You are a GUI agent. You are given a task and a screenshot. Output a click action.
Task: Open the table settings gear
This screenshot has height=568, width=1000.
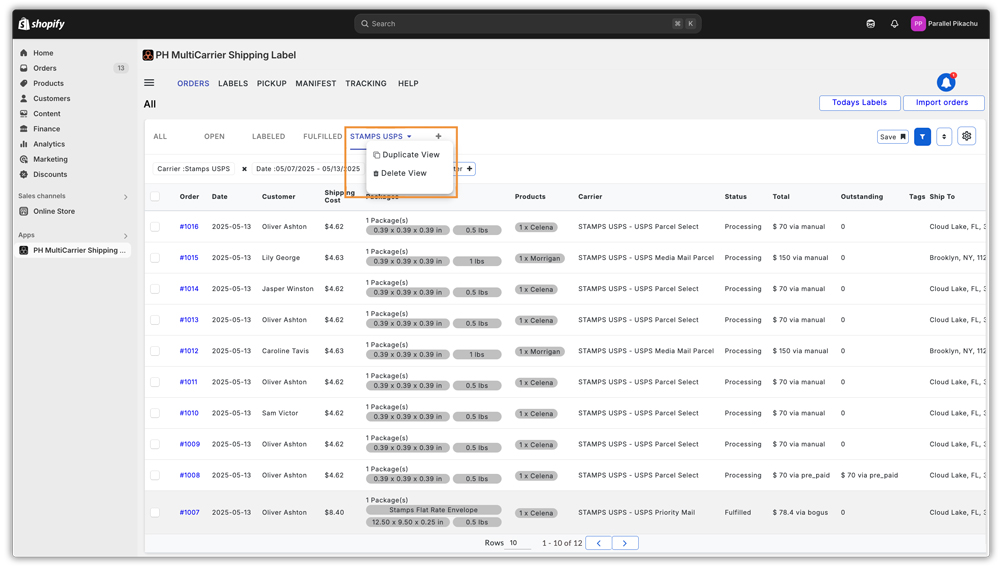pyautogui.click(x=967, y=136)
